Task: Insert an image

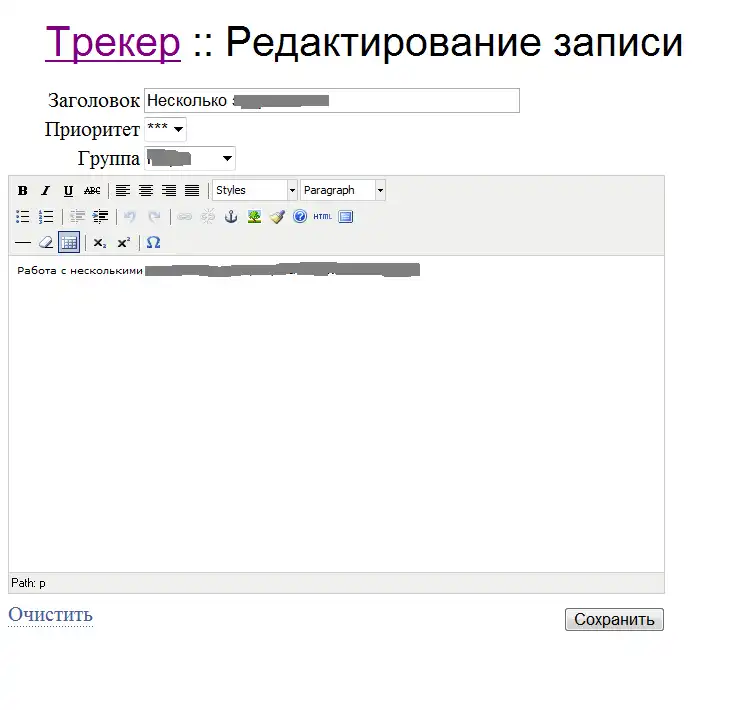Action: [254, 217]
